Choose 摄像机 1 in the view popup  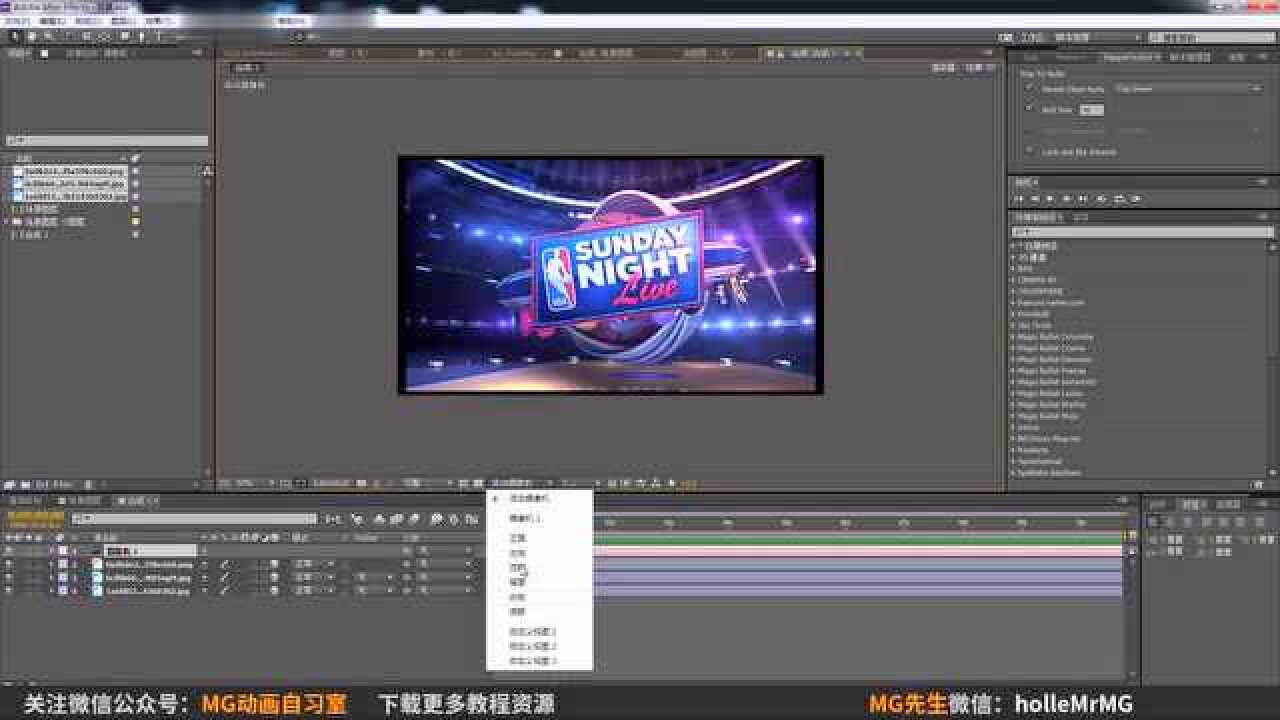(x=525, y=518)
